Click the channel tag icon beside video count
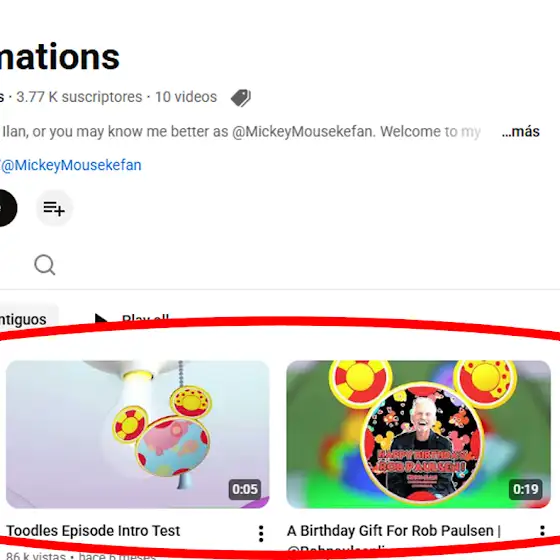The height and width of the screenshot is (560, 560). 241,98
